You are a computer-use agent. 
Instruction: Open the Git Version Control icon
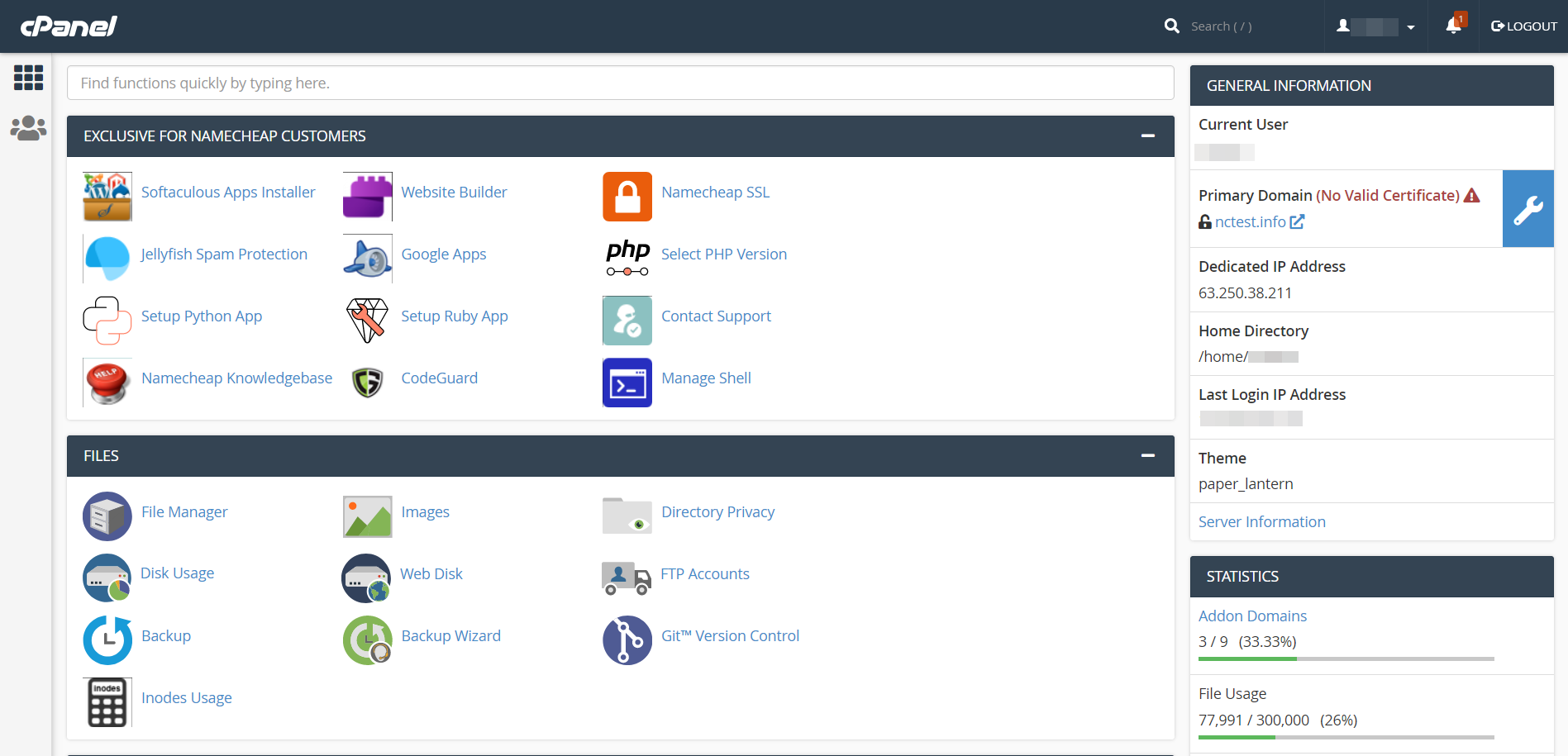pyautogui.click(x=627, y=640)
